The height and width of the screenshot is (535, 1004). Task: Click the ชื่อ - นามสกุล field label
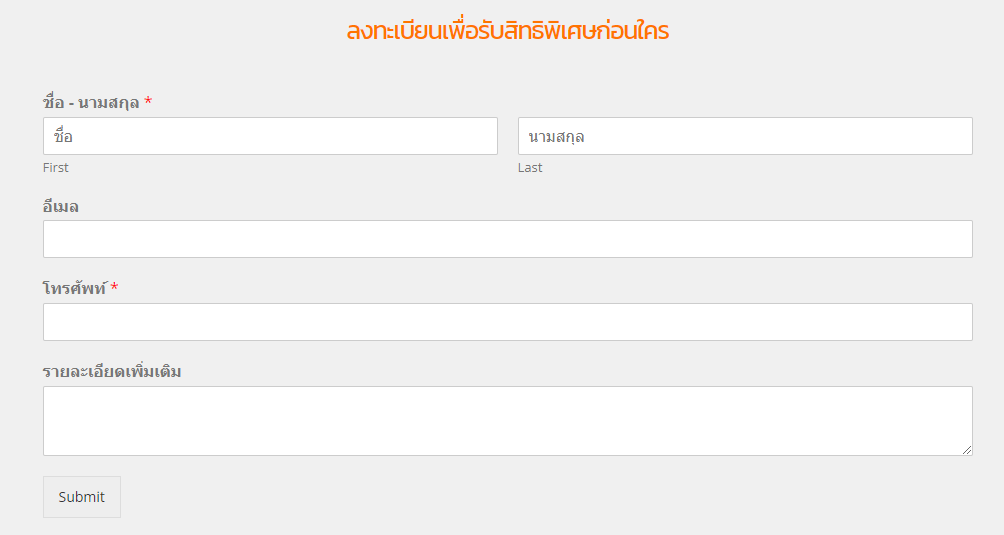[91, 102]
